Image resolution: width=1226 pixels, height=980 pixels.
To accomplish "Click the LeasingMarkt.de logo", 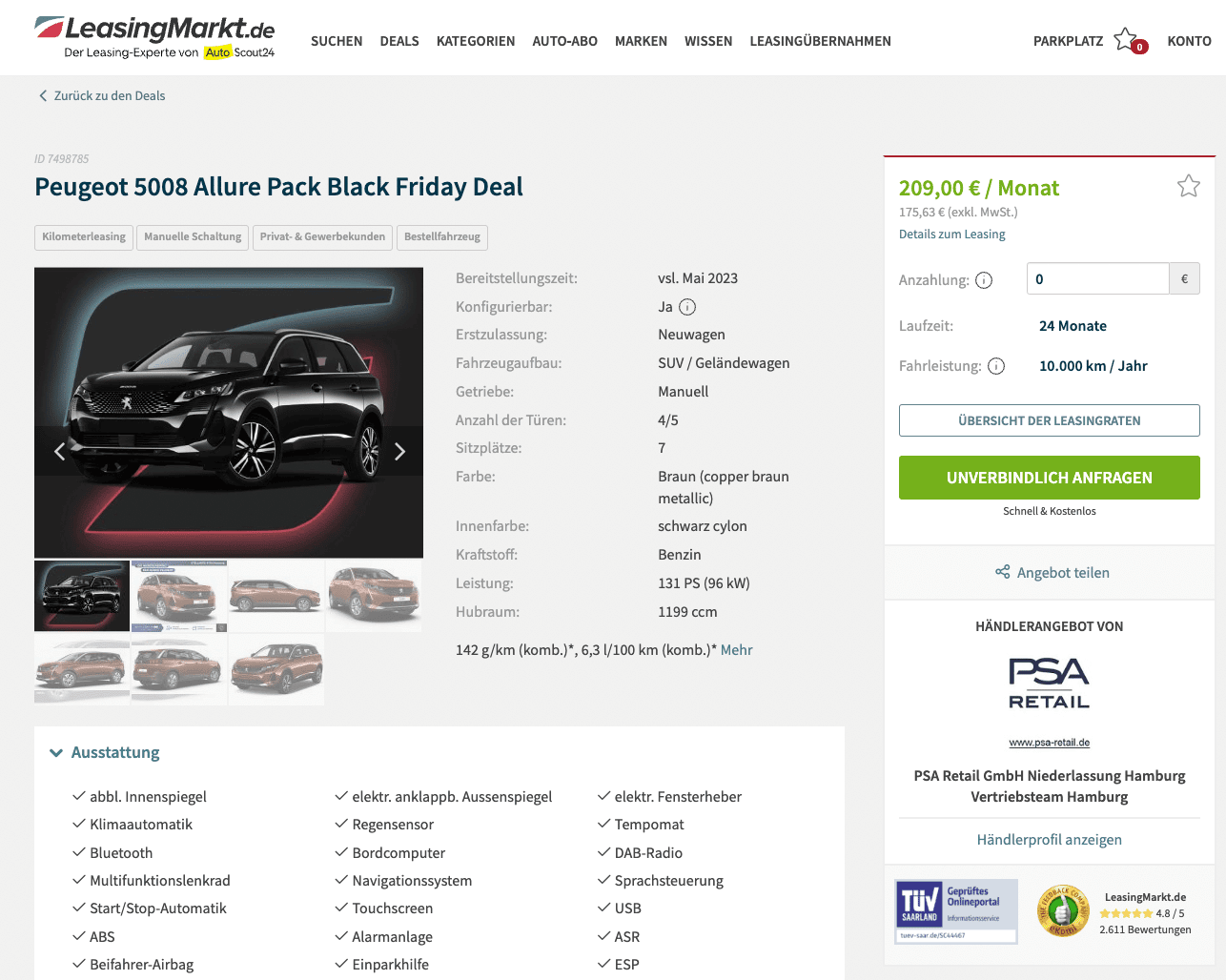I will point(155,37).
